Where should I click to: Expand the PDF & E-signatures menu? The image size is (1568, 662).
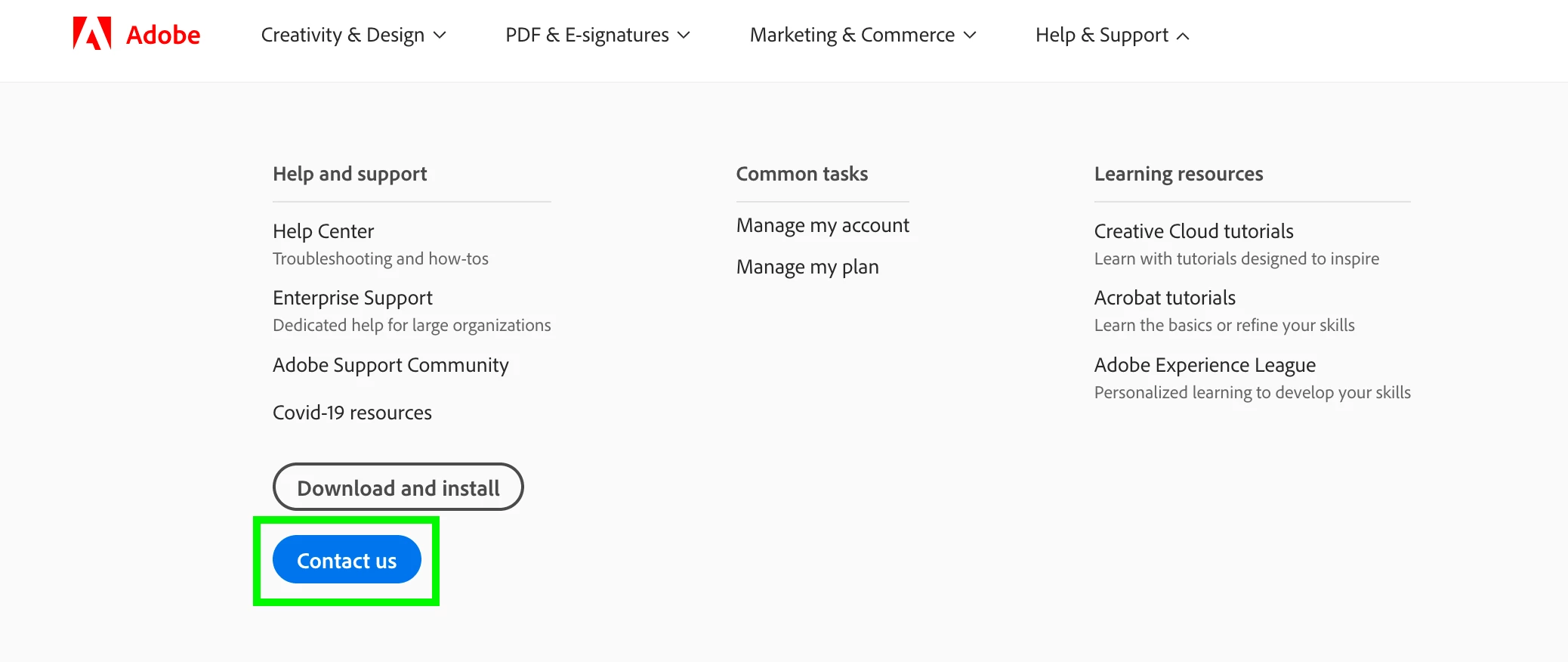(x=597, y=36)
